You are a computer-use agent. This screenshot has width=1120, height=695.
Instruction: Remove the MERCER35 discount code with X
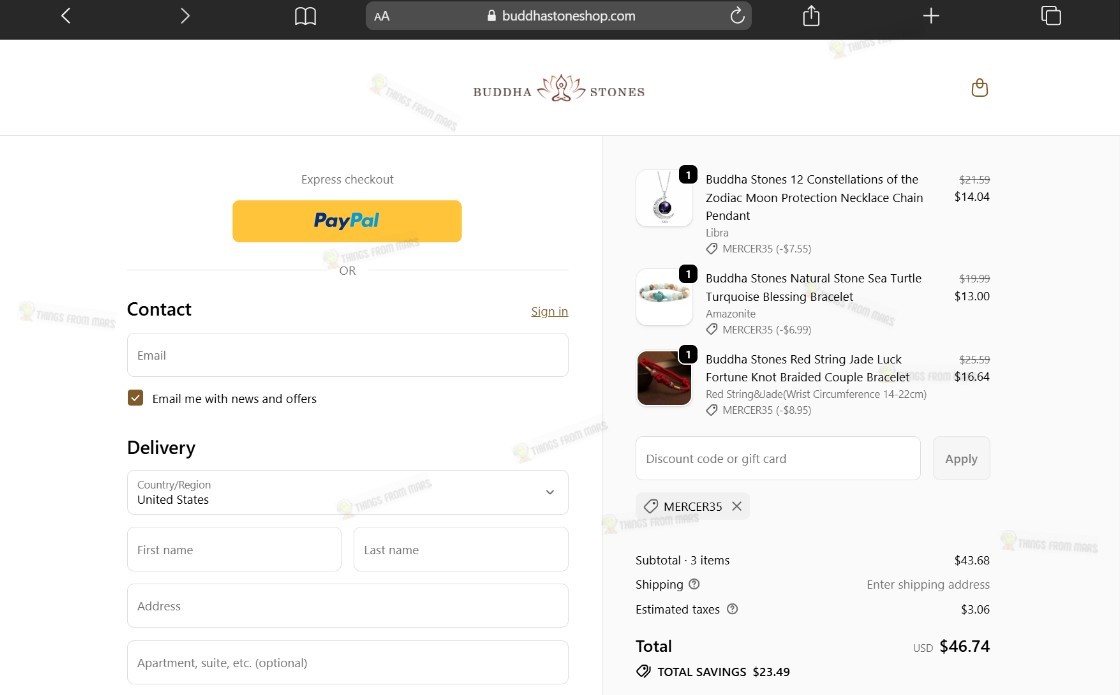(736, 506)
